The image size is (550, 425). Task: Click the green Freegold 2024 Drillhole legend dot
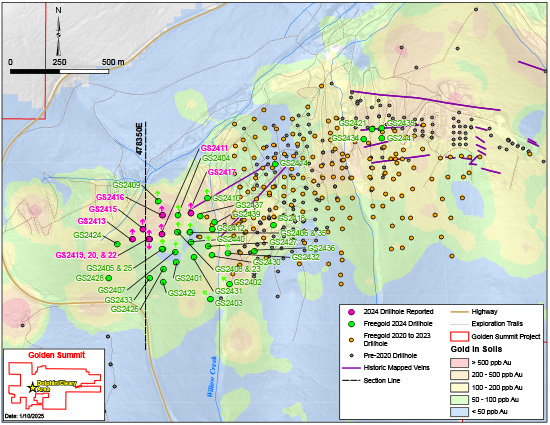coord(351,324)
